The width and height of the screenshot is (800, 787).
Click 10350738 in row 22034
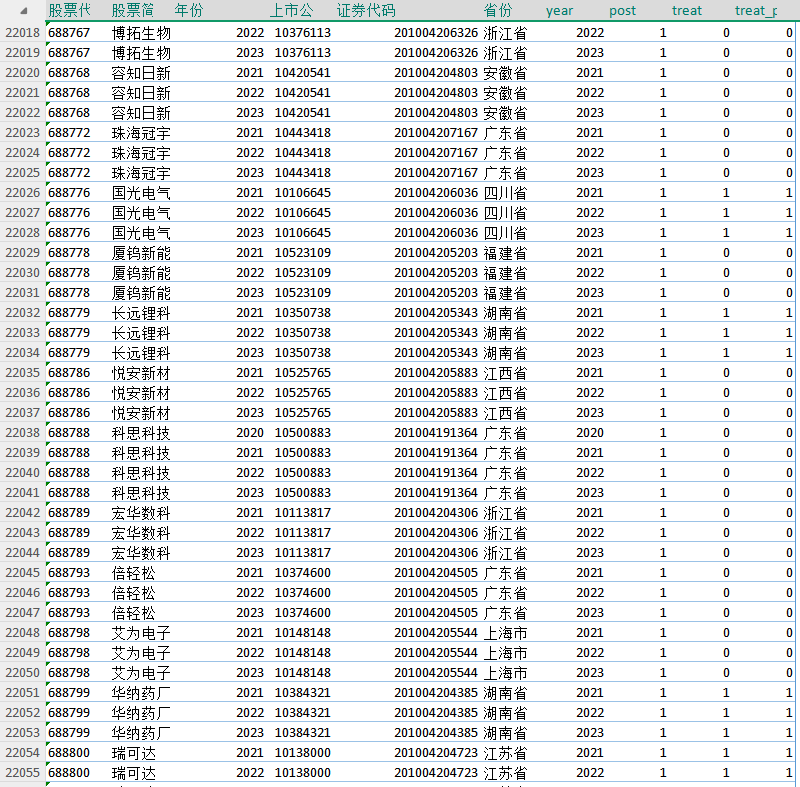click(303, 352)
